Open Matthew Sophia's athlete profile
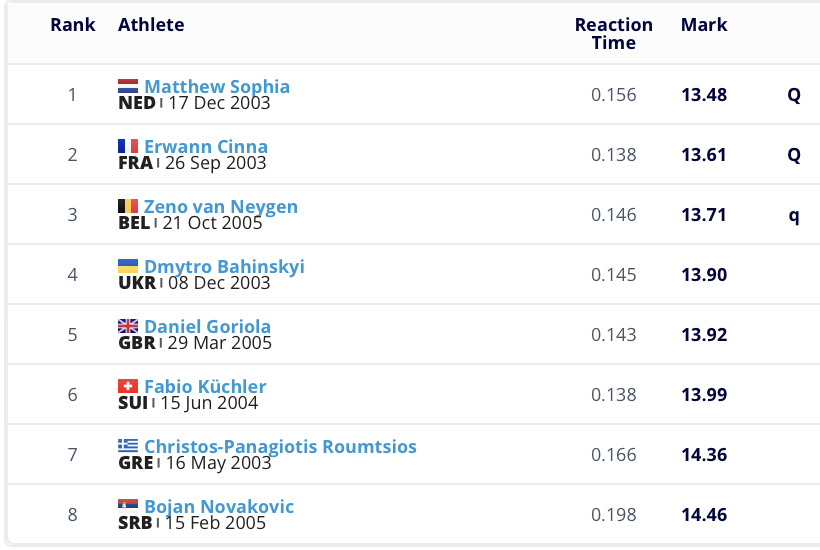Image resolution: width=820 pixels, height=550 pixels. [217, 87]
